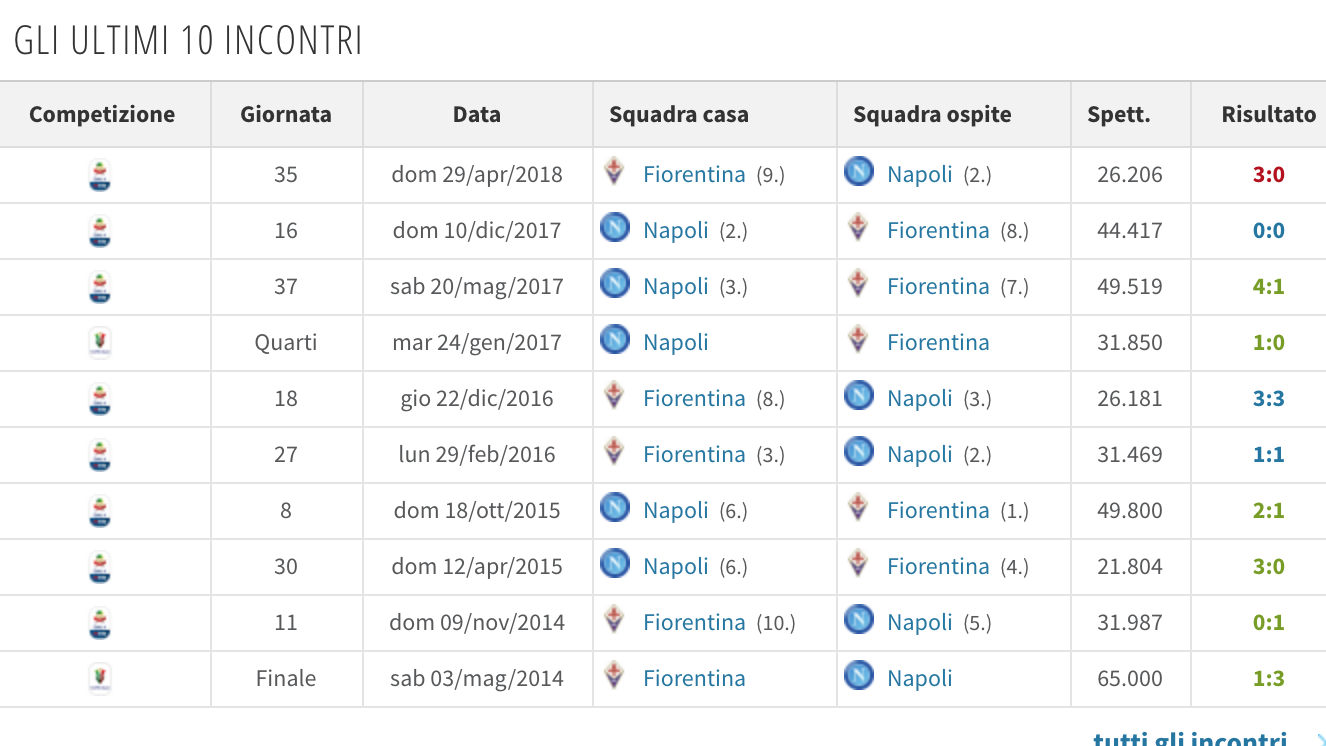Click the Data column header
This screenshot has width=1326, height=746.
[477, 114]
